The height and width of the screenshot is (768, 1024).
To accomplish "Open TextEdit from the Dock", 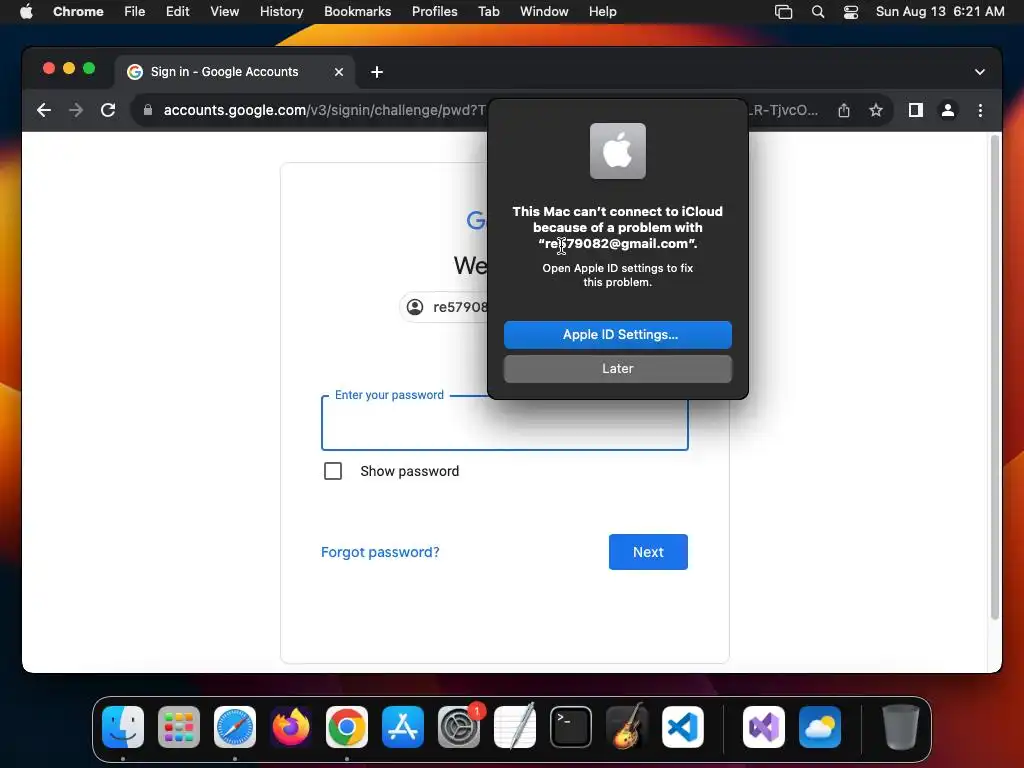I will (515, 727).
